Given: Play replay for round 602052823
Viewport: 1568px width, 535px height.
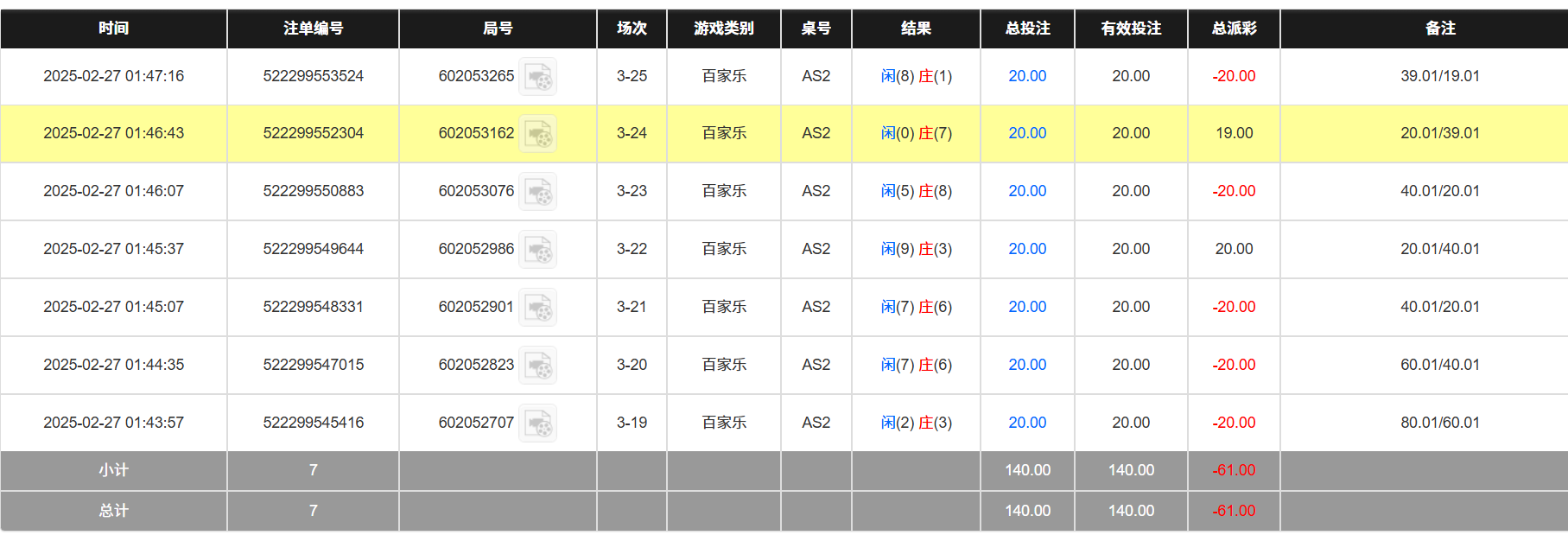Looking at the screenshot, I should pos(537,366).
